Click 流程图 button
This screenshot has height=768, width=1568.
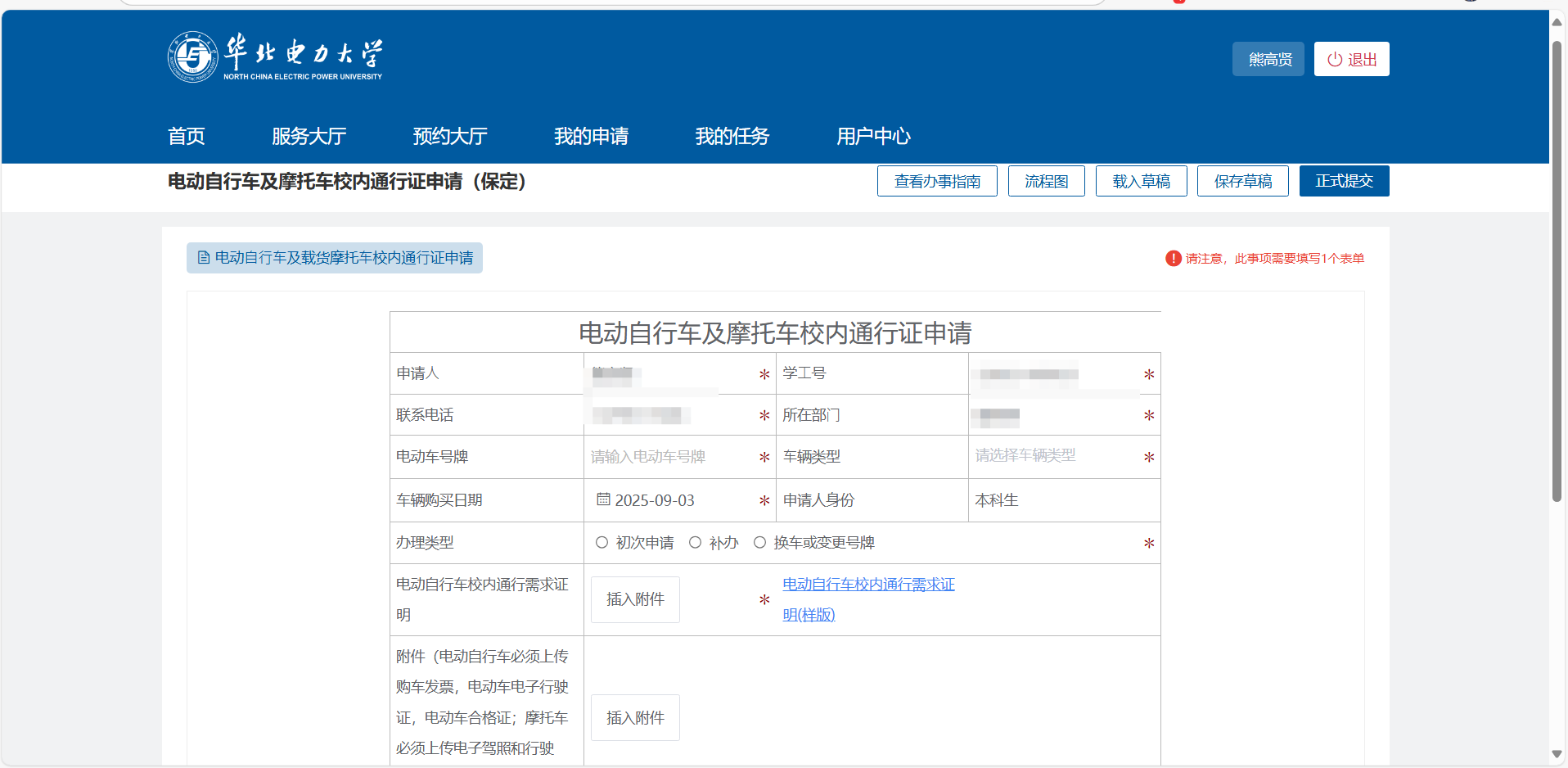coord(1047,181)
